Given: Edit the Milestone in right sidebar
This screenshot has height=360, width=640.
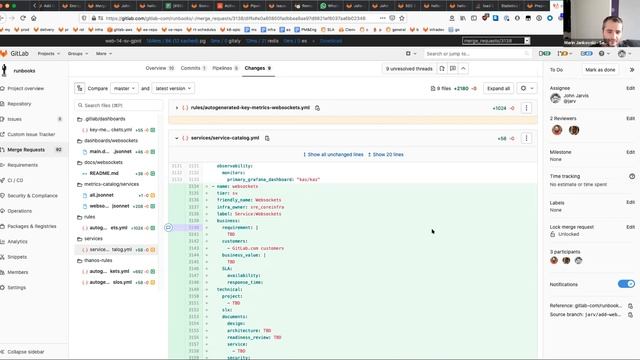Looking at the screenshot, I should click(x=630, y=152).
